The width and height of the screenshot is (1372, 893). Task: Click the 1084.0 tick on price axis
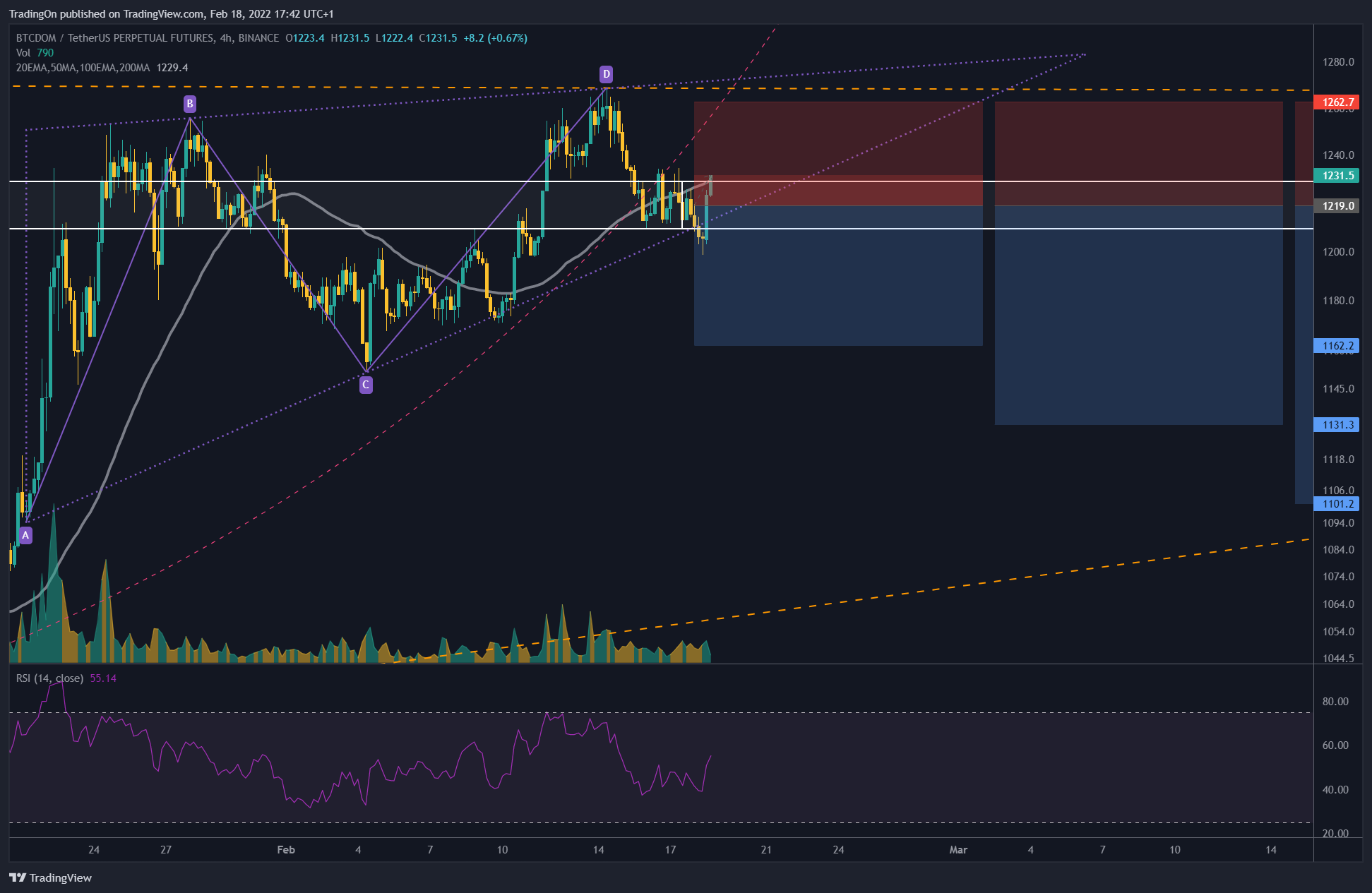(1338, 550)
